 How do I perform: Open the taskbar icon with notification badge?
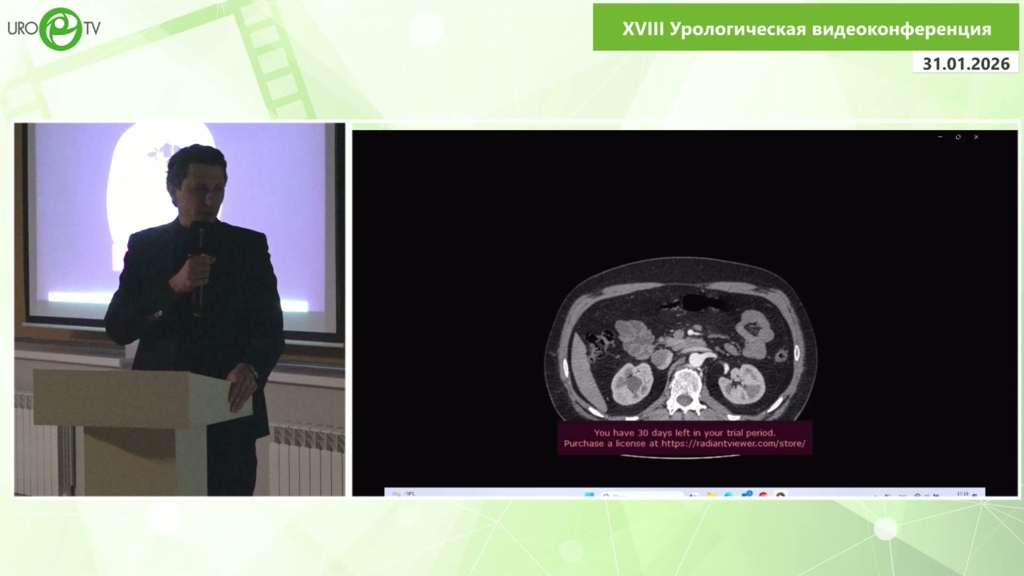[x=745, y=494]
